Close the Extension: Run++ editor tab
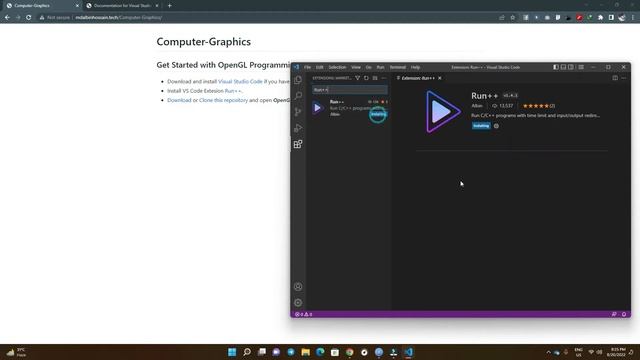The image size is (640, 360). pos(440,78)
